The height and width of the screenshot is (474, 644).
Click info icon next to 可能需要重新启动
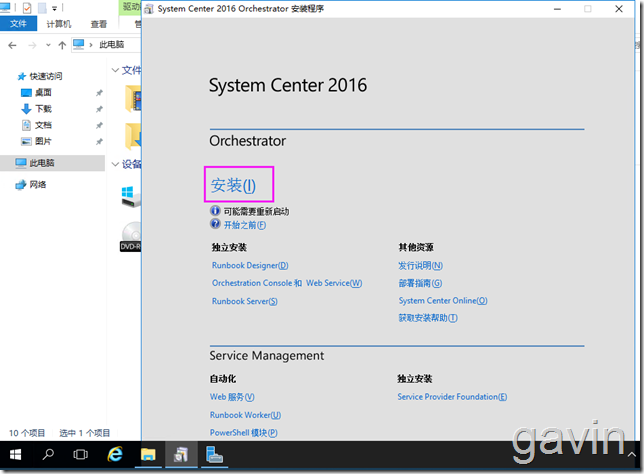[215, 211]
